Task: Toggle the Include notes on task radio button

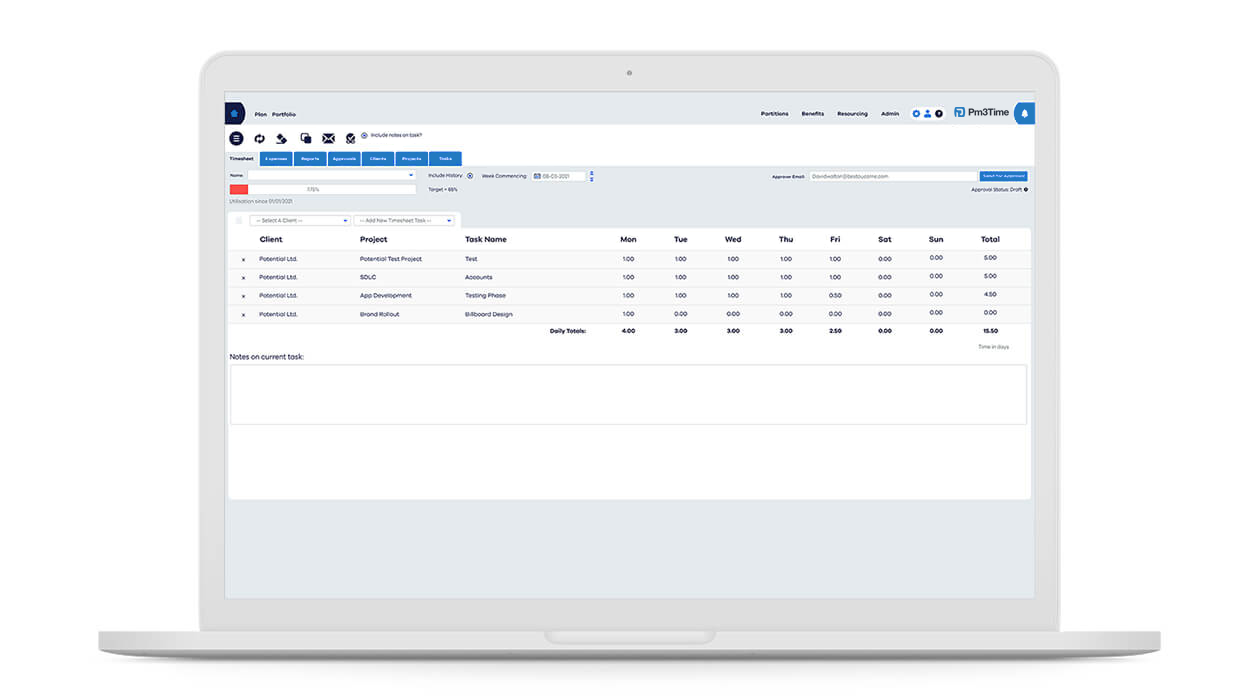Action: [364, 135]
